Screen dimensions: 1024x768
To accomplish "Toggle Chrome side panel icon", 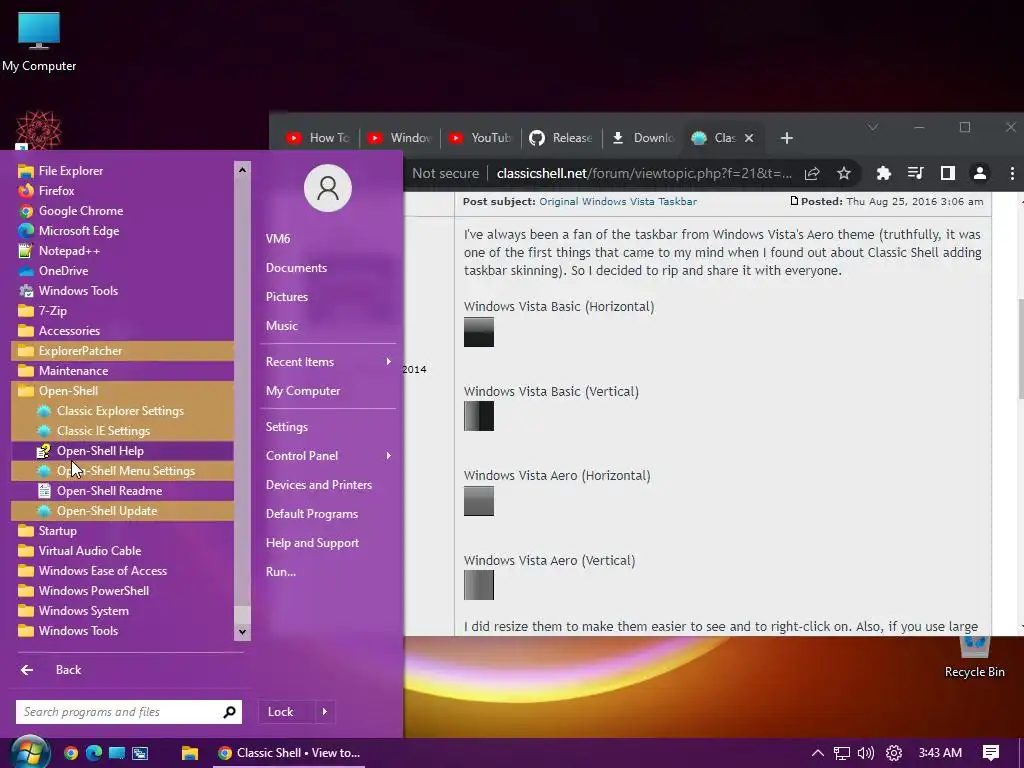I will tap(948, 173).
